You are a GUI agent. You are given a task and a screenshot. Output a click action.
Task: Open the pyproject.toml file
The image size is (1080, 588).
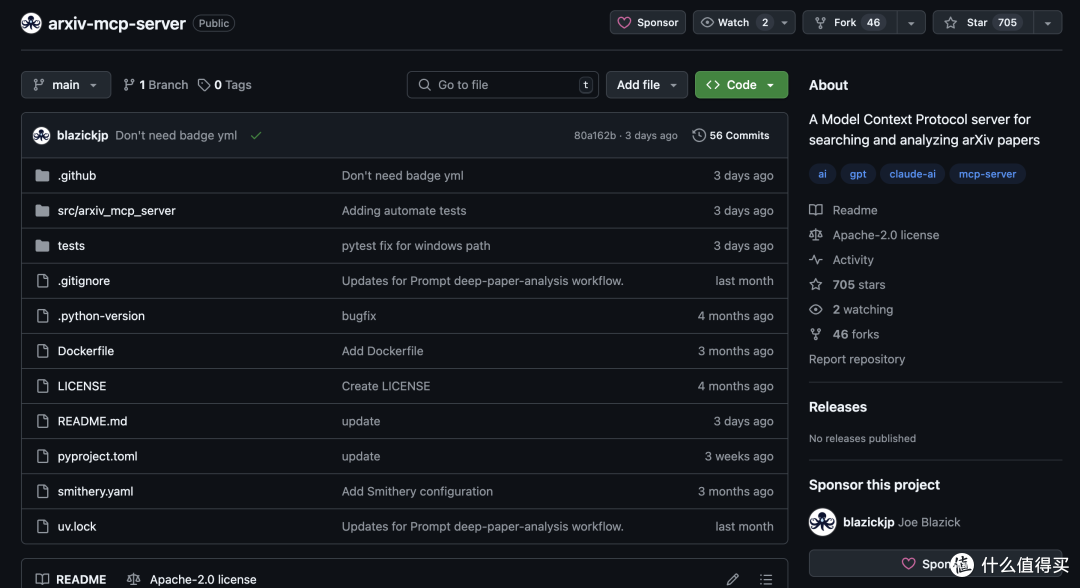[97, 456]
